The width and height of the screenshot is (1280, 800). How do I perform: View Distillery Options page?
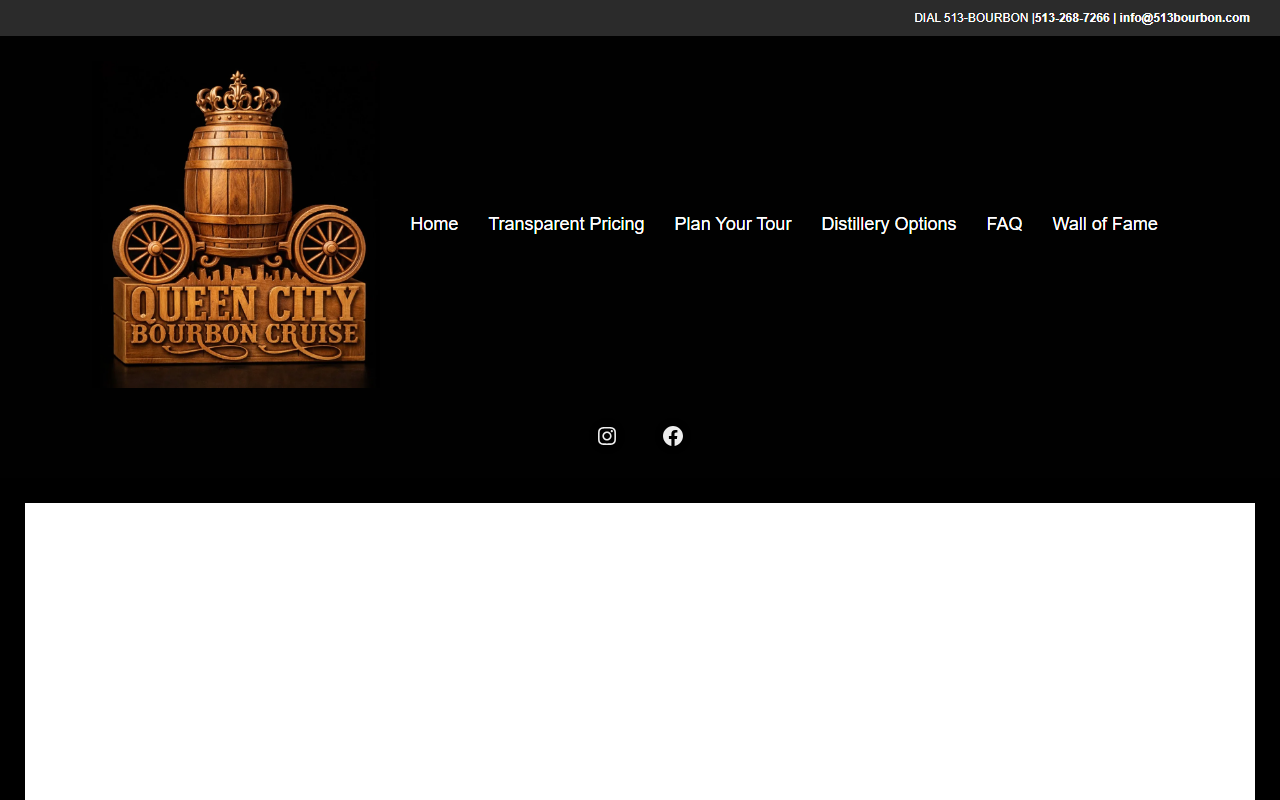tap(889, 224)
